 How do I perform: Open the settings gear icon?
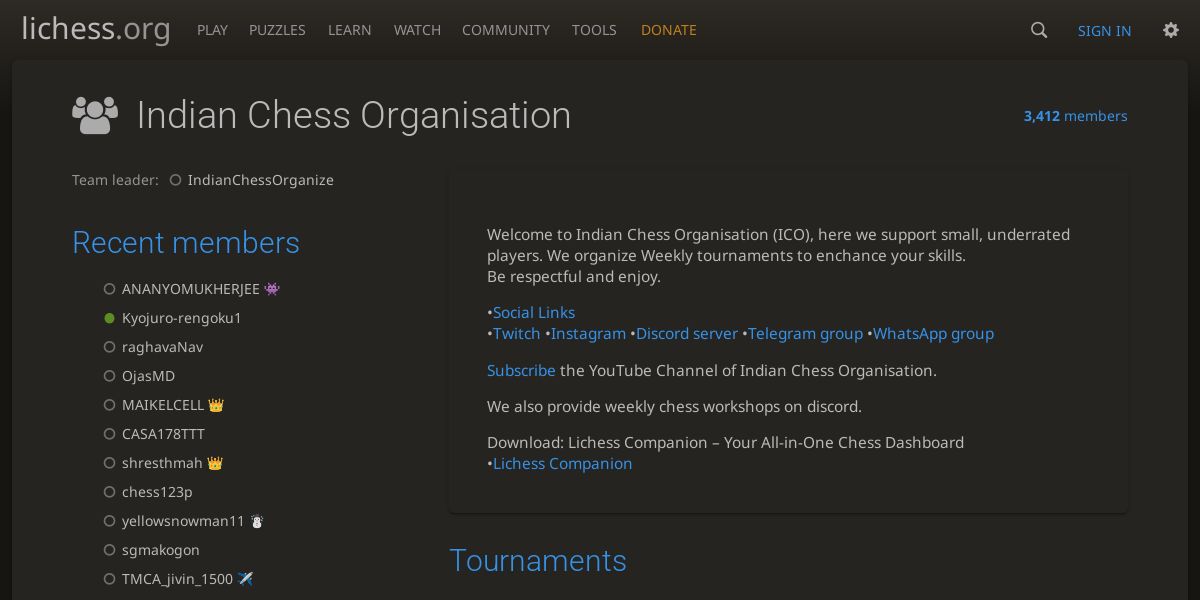(1171, 30)
